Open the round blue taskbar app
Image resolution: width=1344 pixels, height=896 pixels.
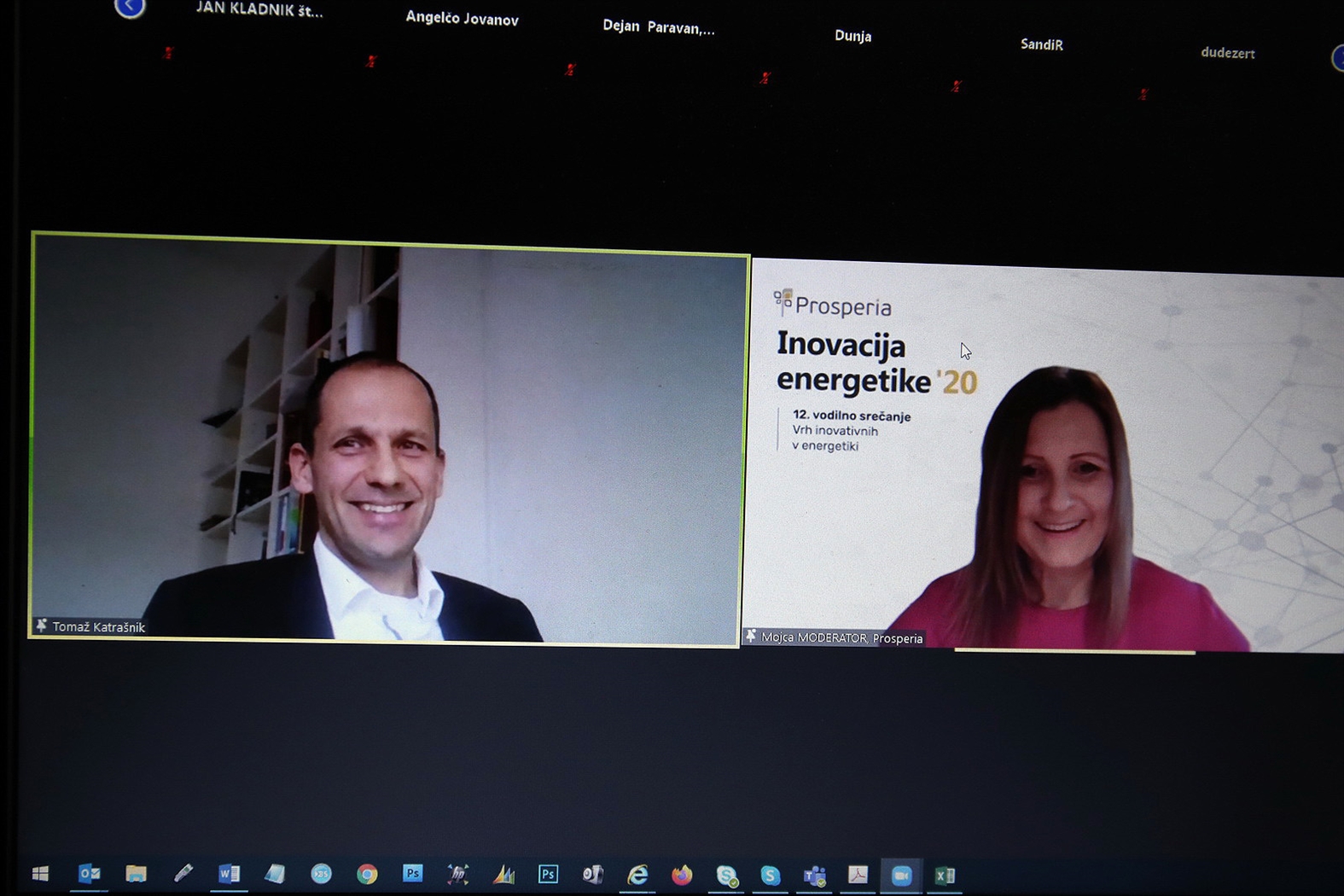[x=321, y=874]
